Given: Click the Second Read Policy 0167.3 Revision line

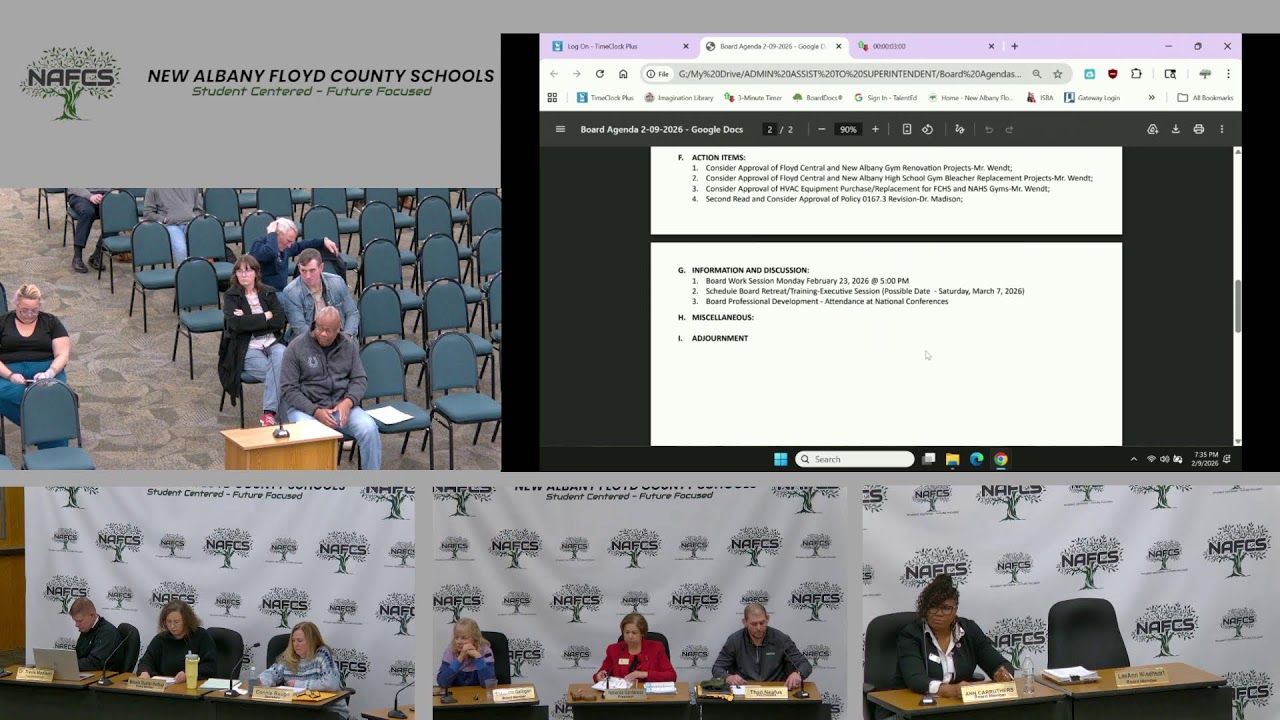Looking at the screenshot, I should point(834,199).
